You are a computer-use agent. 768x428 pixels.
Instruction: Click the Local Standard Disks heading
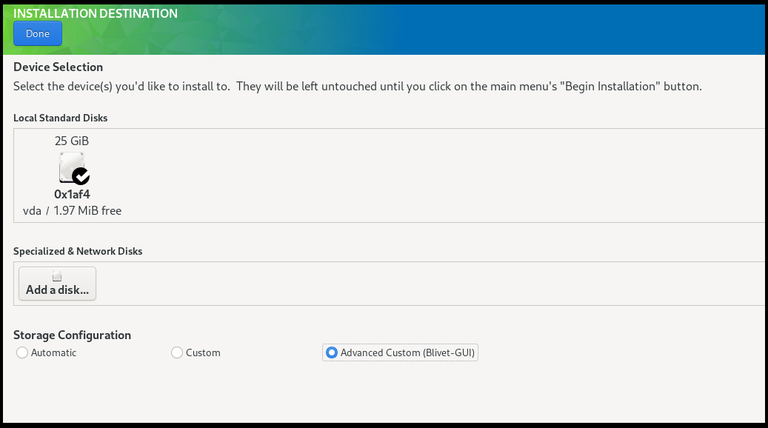pos(60,118)
